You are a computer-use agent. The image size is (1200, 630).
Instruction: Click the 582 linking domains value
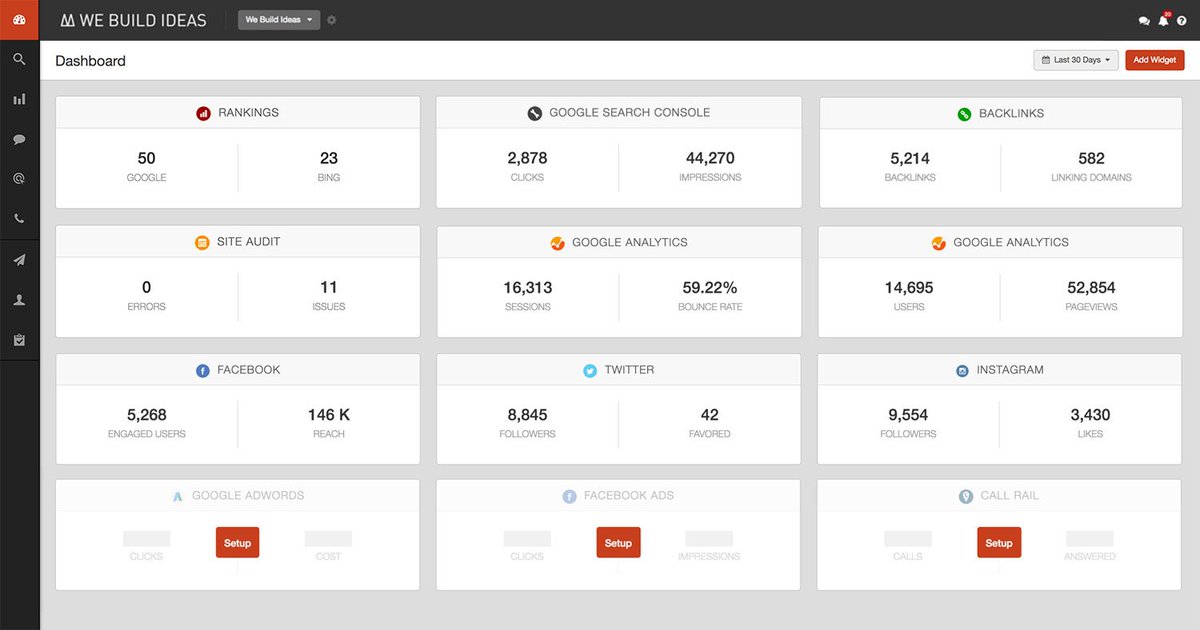[1092, 158]
